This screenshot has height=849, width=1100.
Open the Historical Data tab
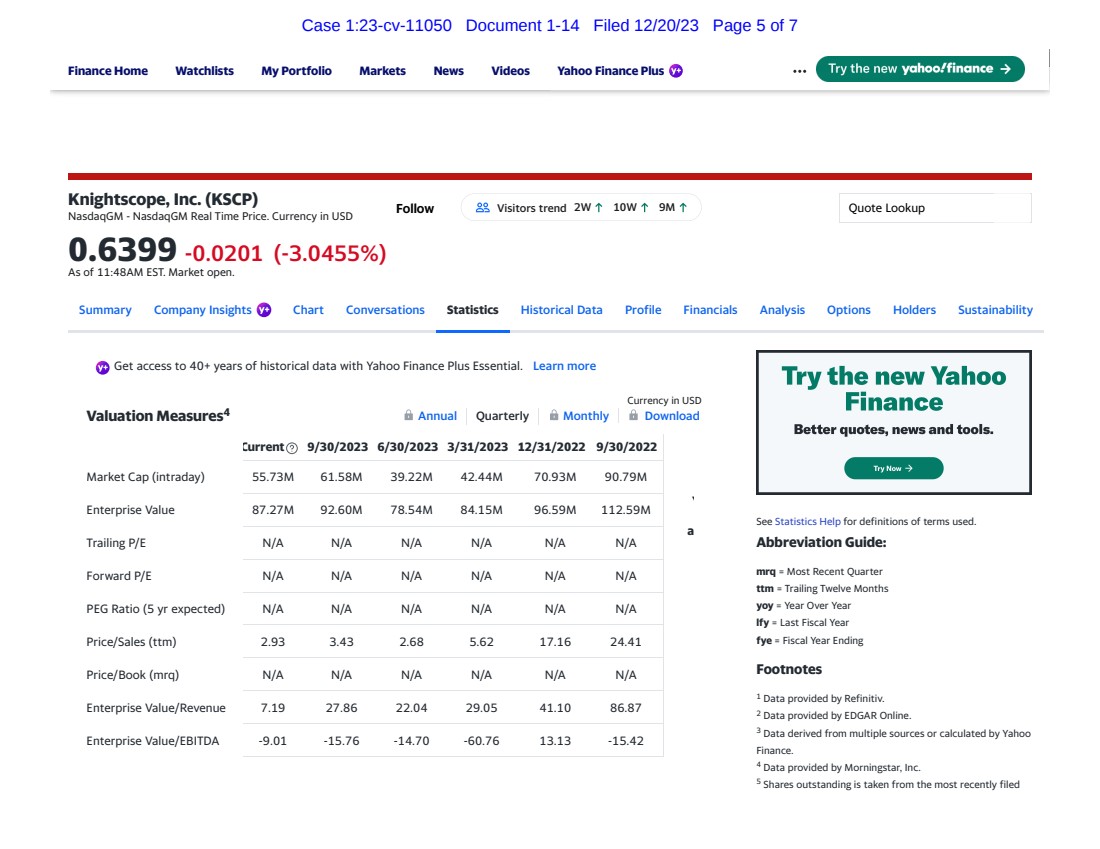point(561,310)
